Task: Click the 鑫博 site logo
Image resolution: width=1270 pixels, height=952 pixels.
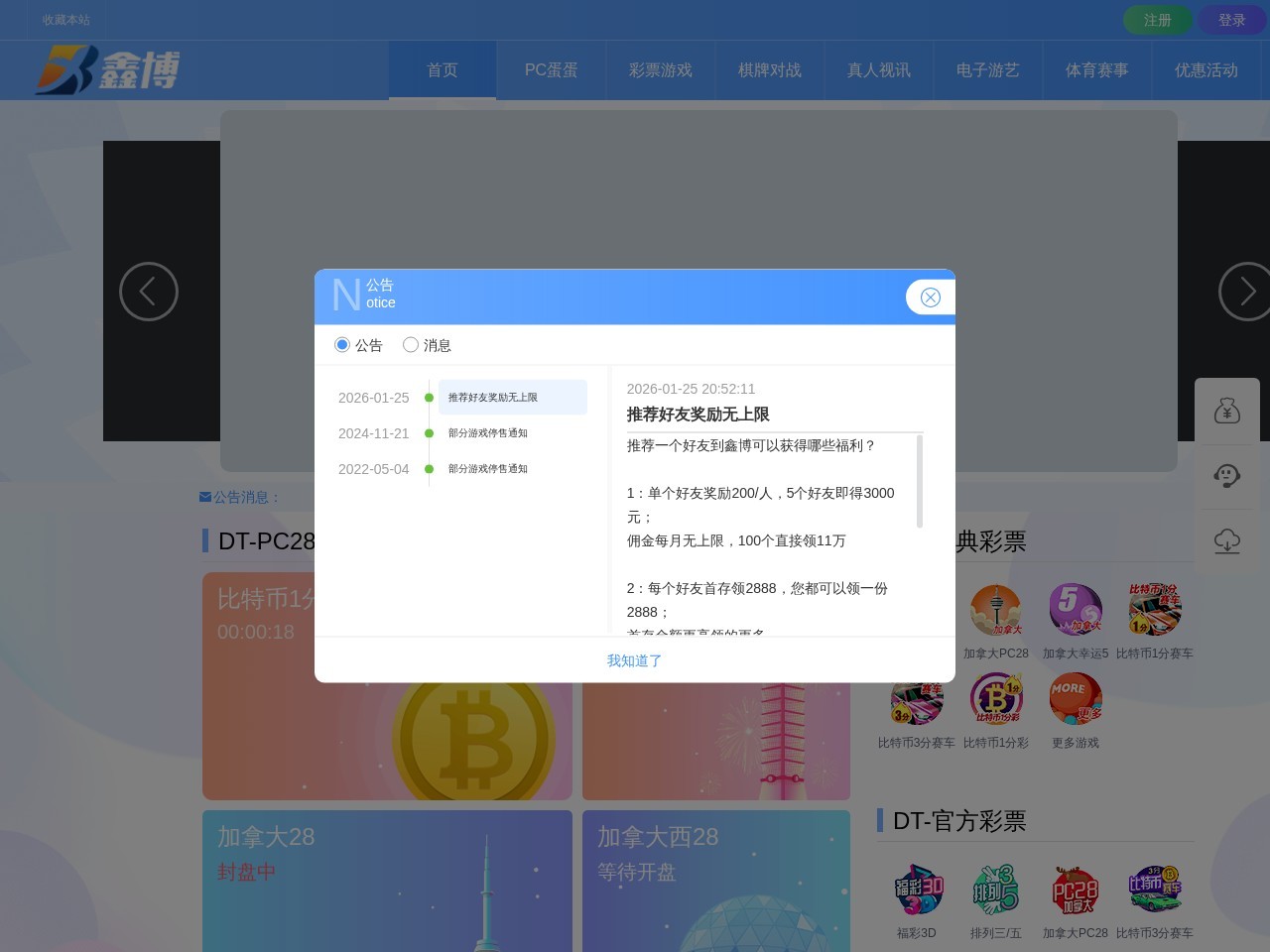Action: pos(107,70)
